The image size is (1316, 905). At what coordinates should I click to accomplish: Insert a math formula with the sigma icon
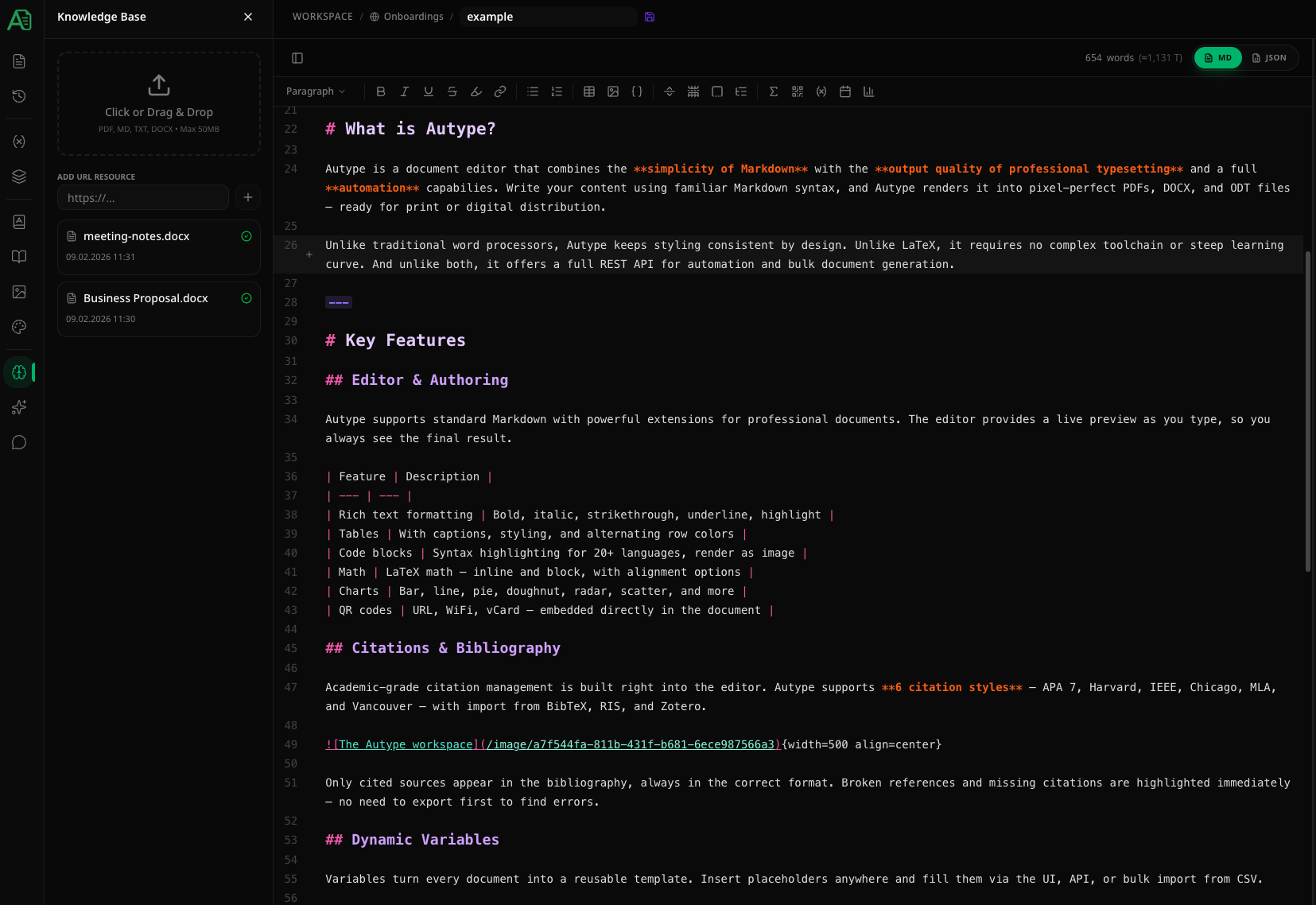tap(773, 91)
